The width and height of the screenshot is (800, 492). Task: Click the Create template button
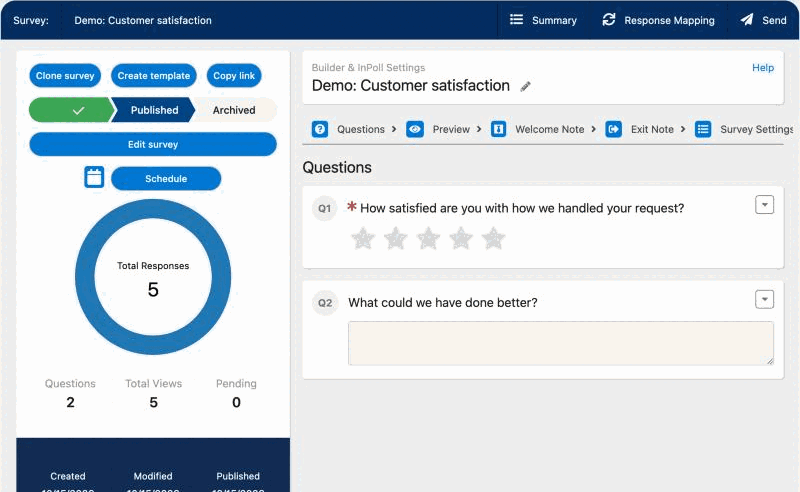coord(154,76)
